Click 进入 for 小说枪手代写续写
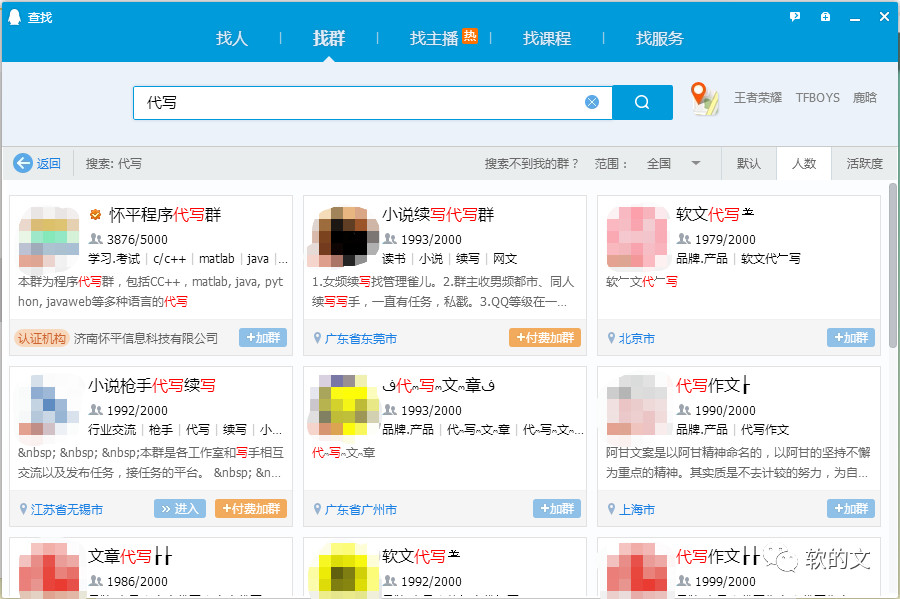The width and height of the screenshot is (900, 599). pyautogui.click(x=180, y=508)
